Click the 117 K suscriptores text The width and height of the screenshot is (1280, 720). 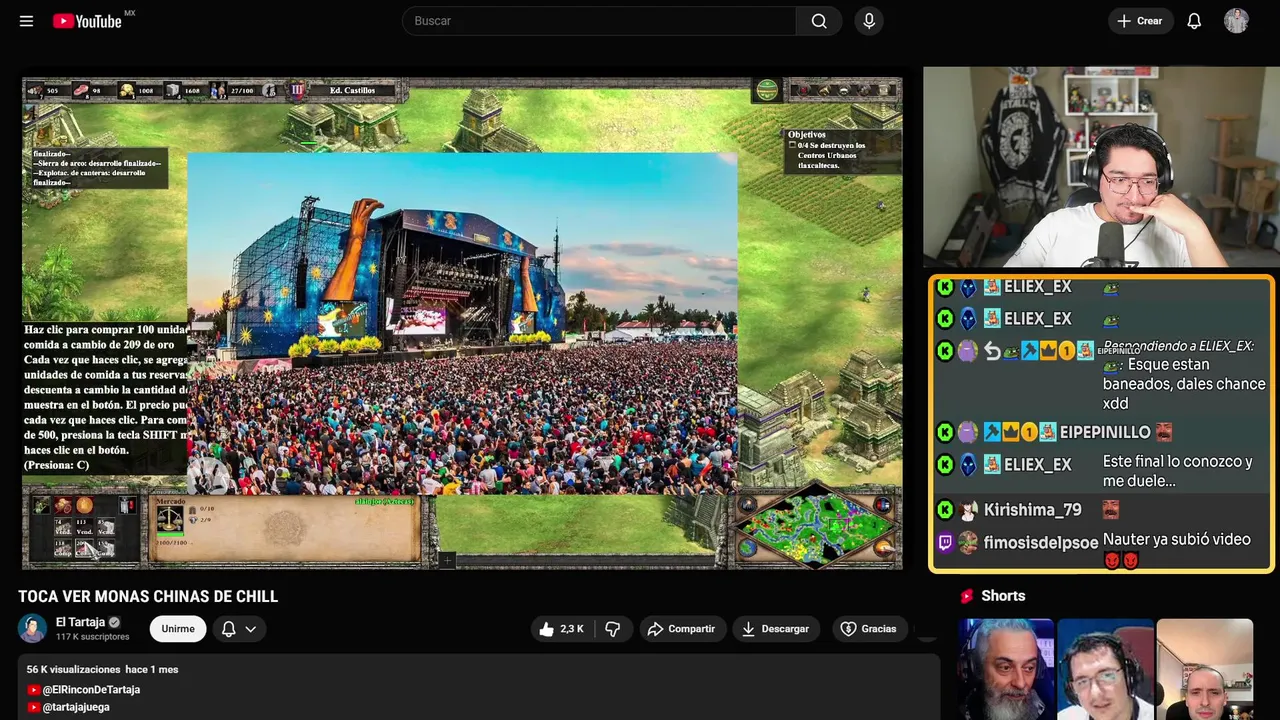click(x=93, y=637)
